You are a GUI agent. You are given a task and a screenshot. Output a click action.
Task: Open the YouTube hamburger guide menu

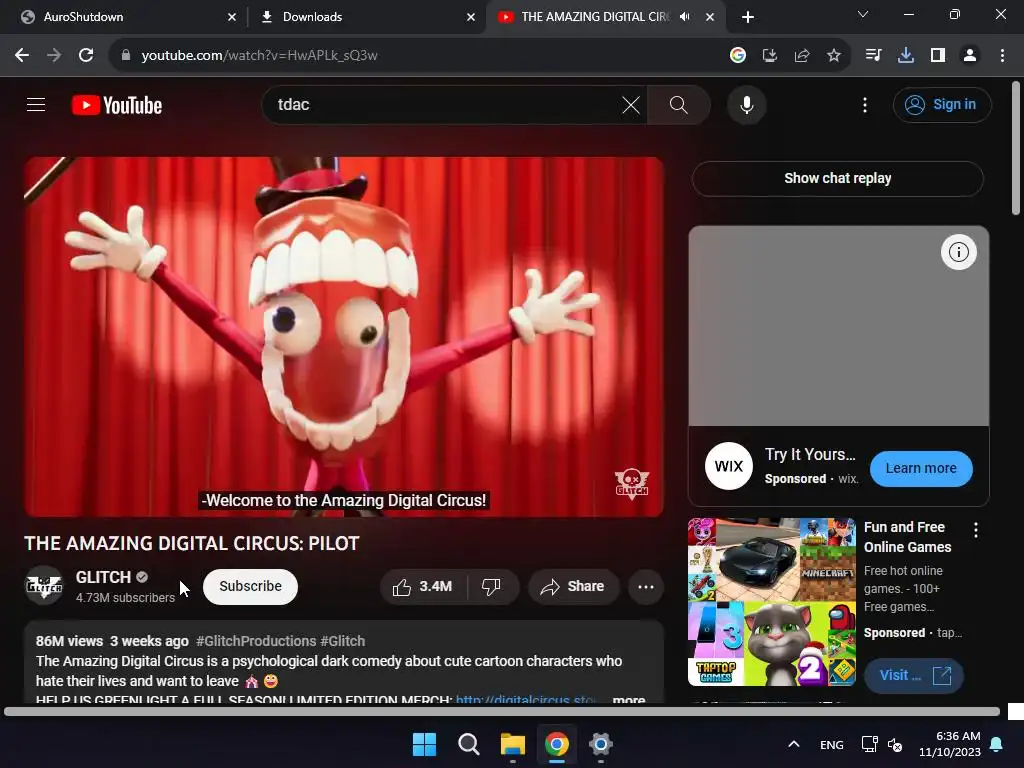[36, 104]
